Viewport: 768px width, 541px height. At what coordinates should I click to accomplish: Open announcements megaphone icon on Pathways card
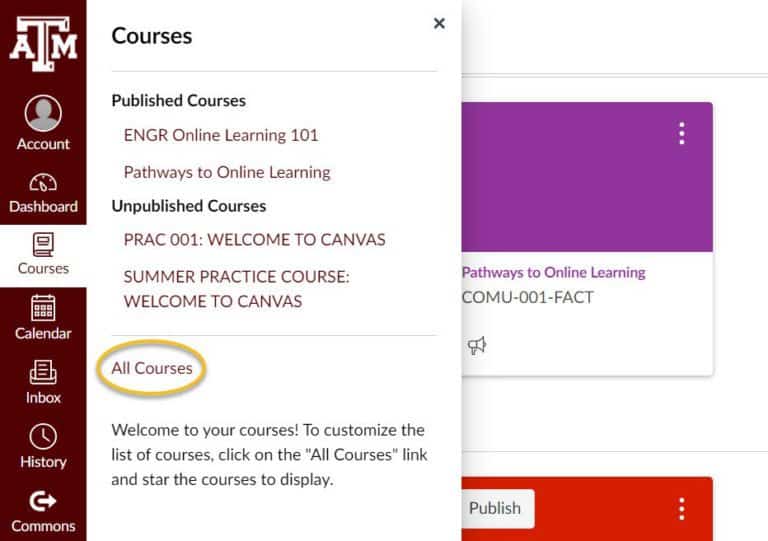pos(477,346)
